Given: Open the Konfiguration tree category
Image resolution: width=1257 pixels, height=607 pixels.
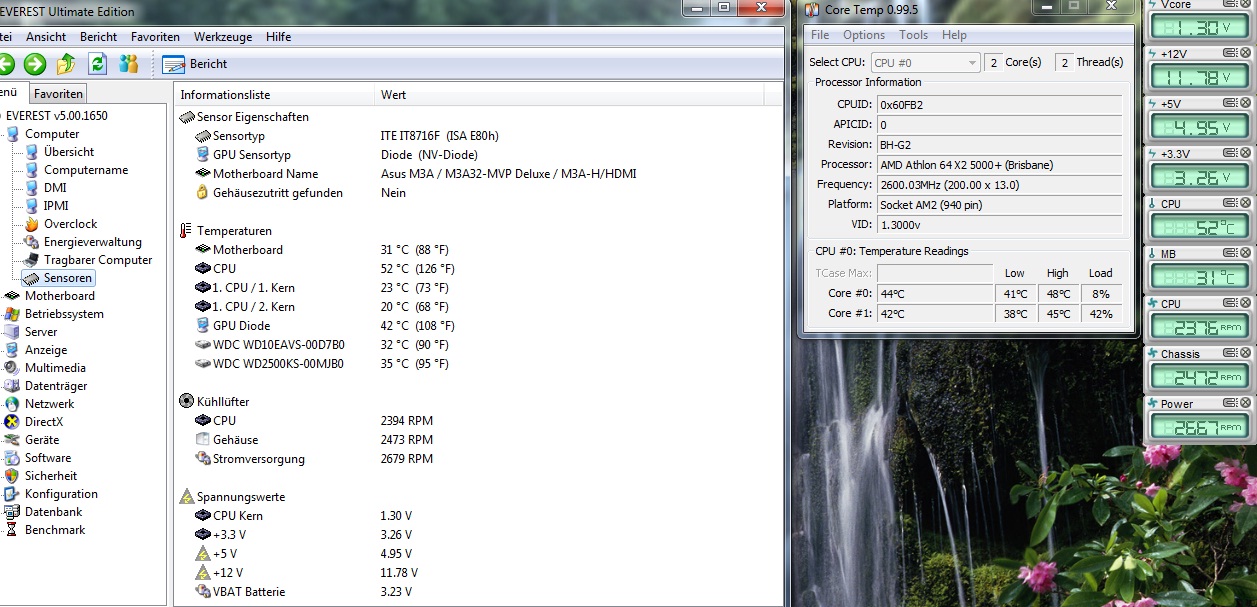Looking at the screenshot, I should point(51,494).
